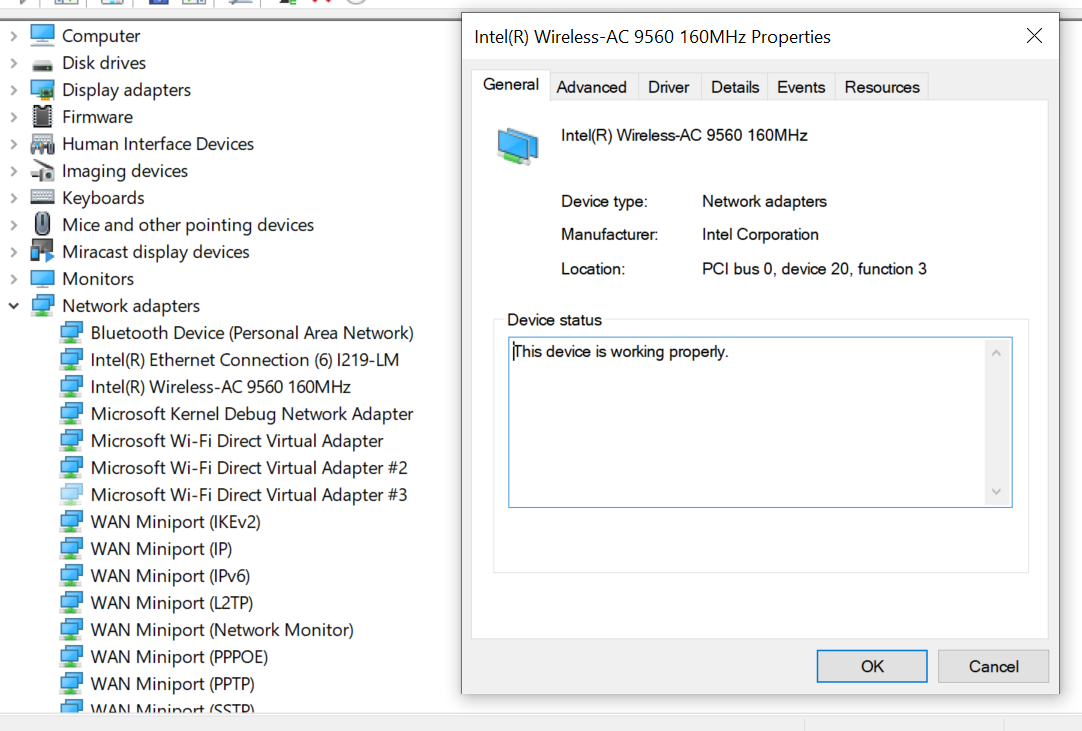Screen dimensions: 1082x731
Task: Open the Events tab
Action: point(801,88)
